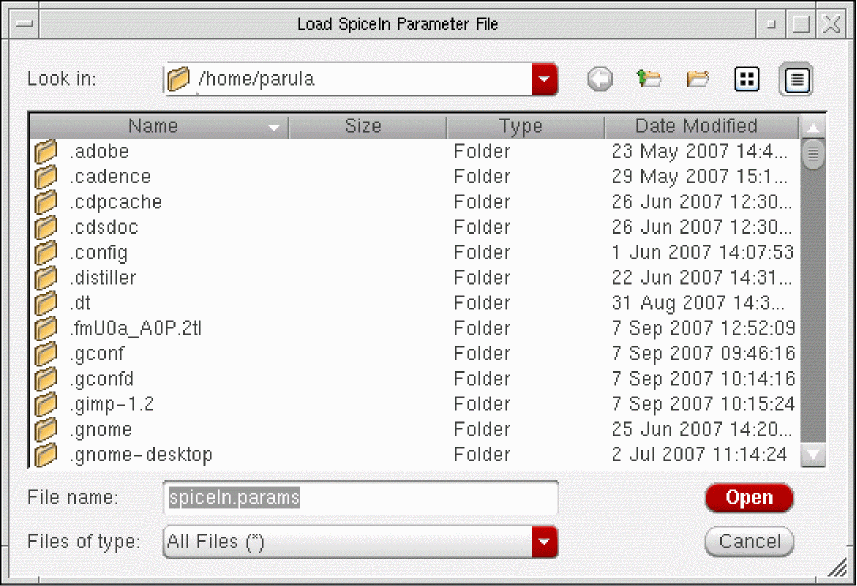
Task: Click the Open button
Action: [x=749, y=497]
